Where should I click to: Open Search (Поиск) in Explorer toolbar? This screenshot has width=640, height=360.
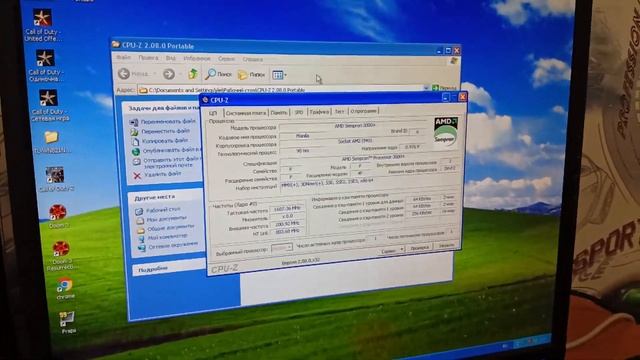(x=218, y=74)
